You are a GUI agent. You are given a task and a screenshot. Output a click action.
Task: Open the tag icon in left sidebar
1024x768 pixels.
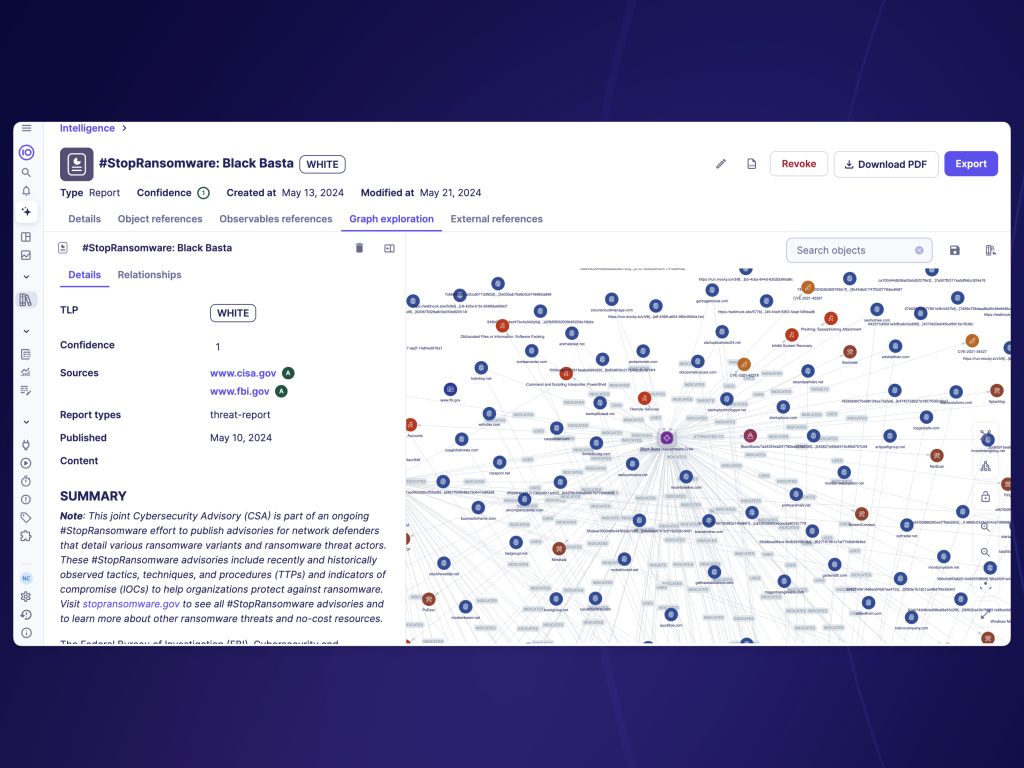pyautogui.click(x=26, y=518)
